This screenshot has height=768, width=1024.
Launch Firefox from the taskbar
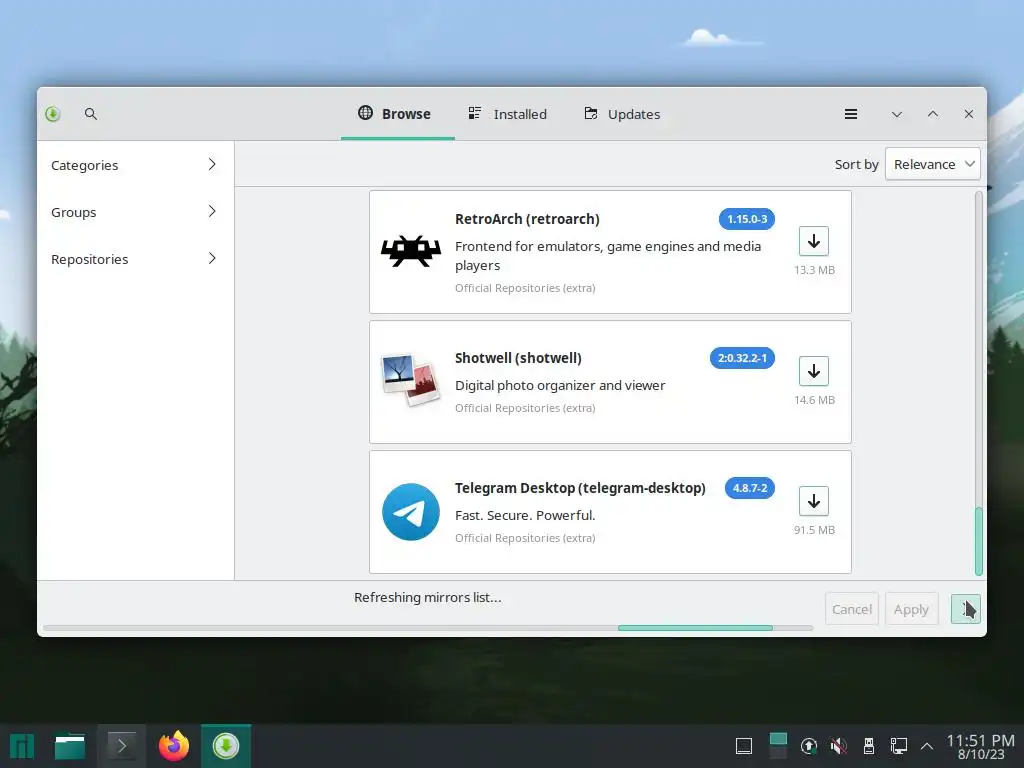174,746
